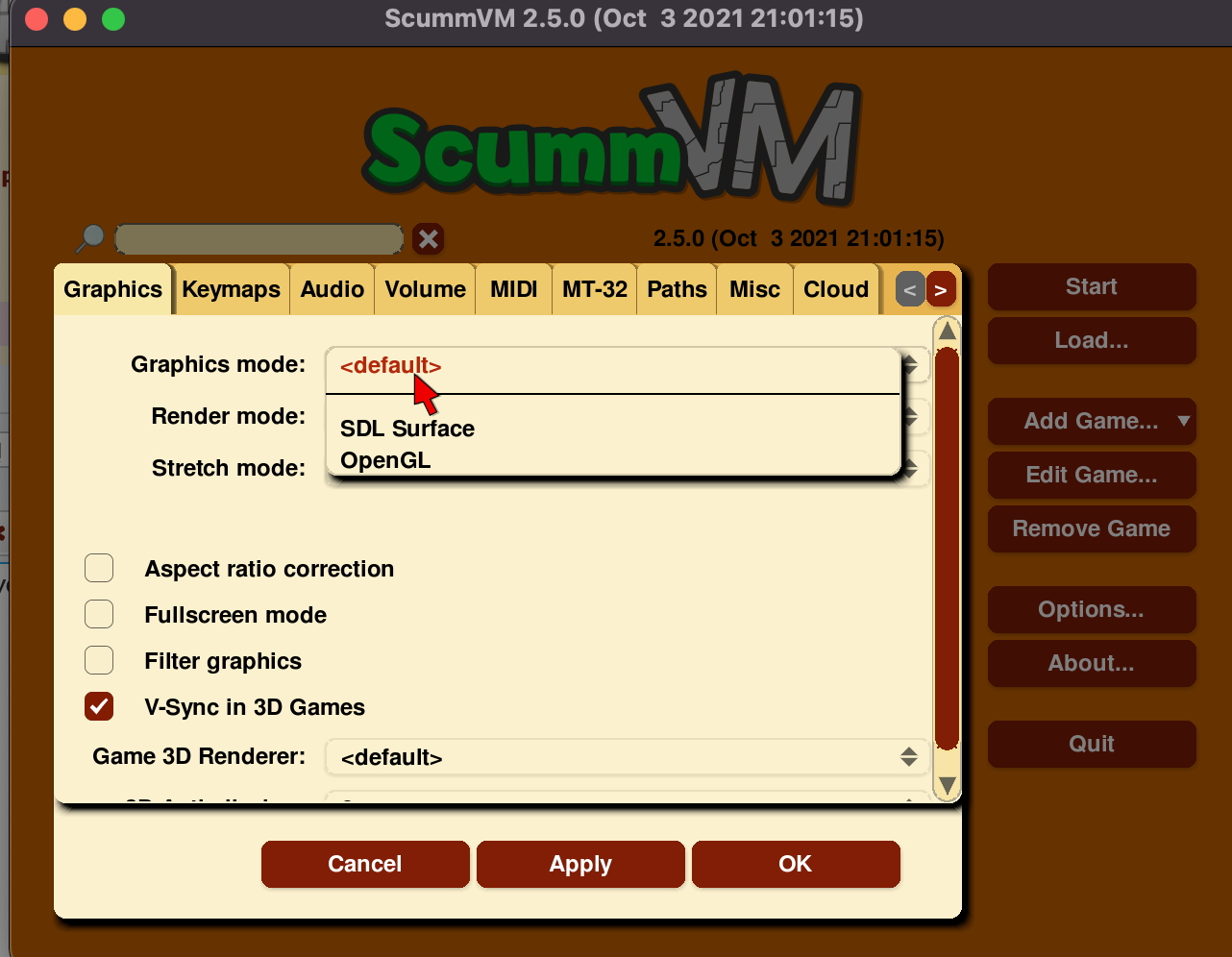
Task: Open the Cloud tab
Action: click(x=836, y=289)
